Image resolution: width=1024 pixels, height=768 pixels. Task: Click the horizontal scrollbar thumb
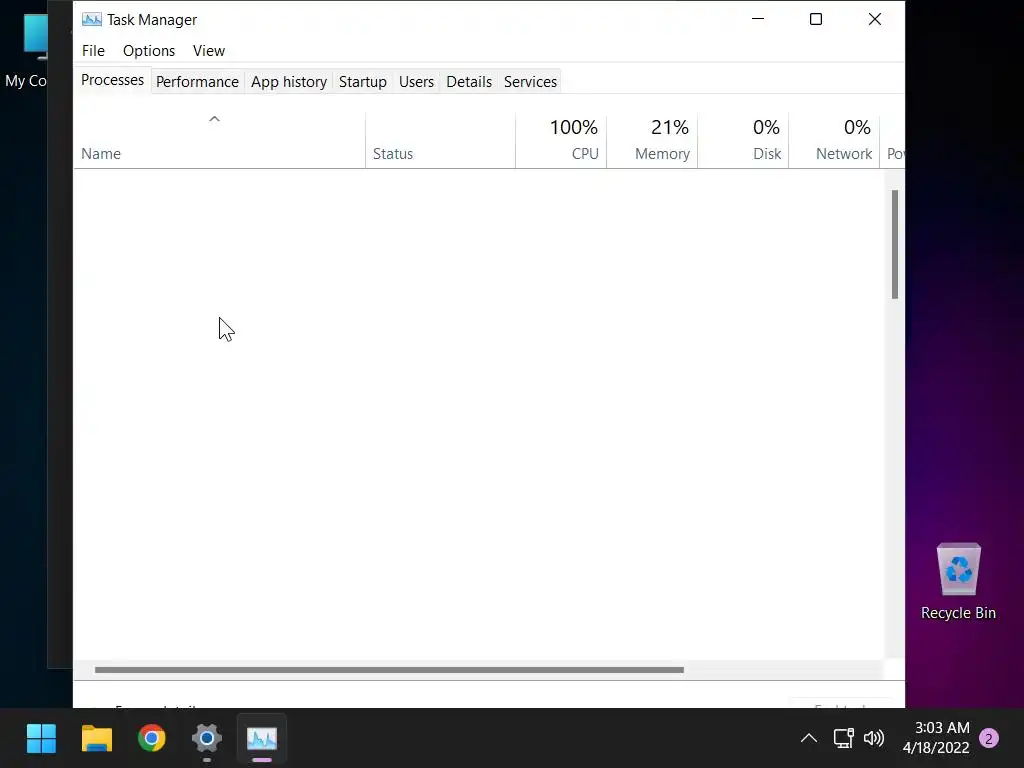389,670
